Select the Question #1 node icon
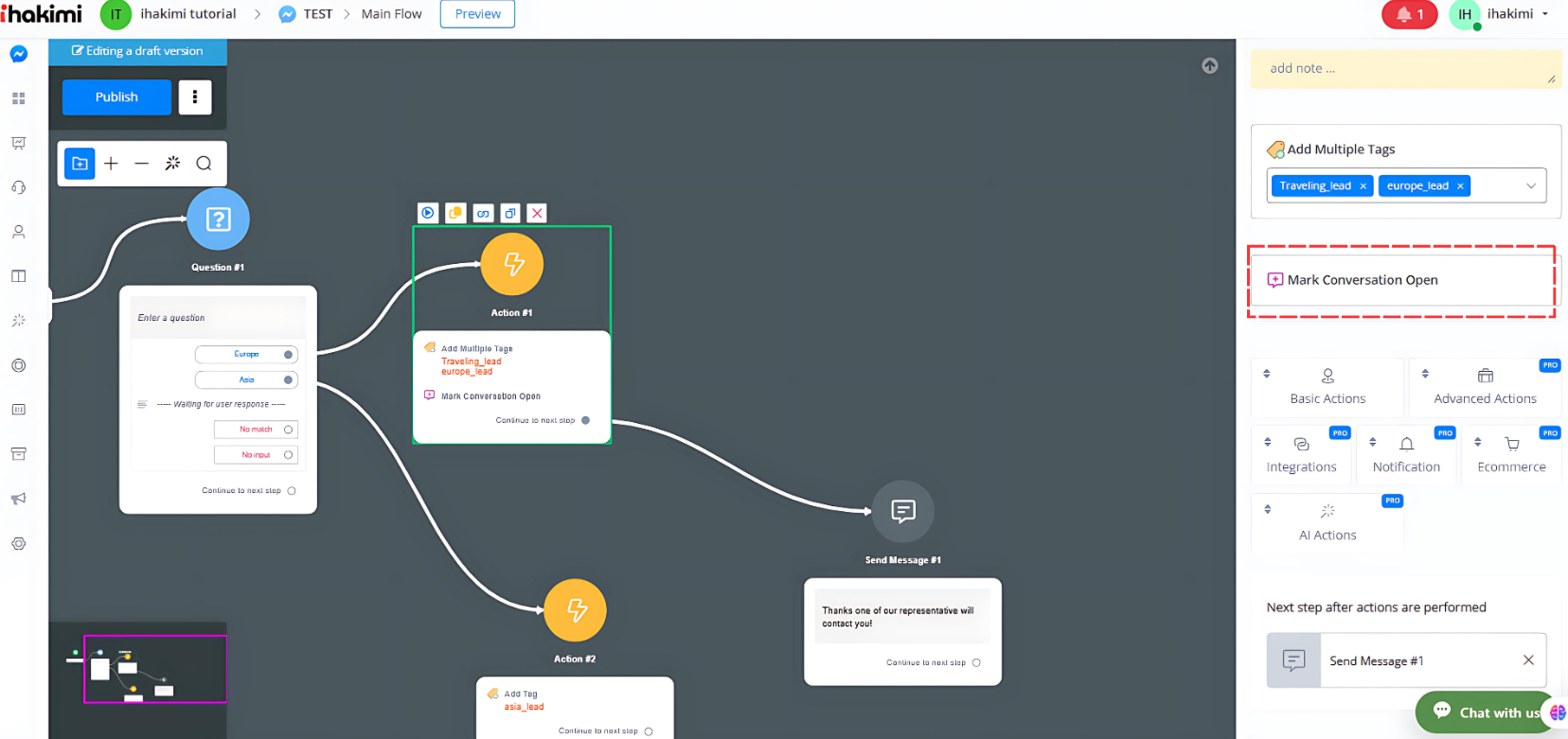This screenshot has height=739, width=1568. pos(218,220)
